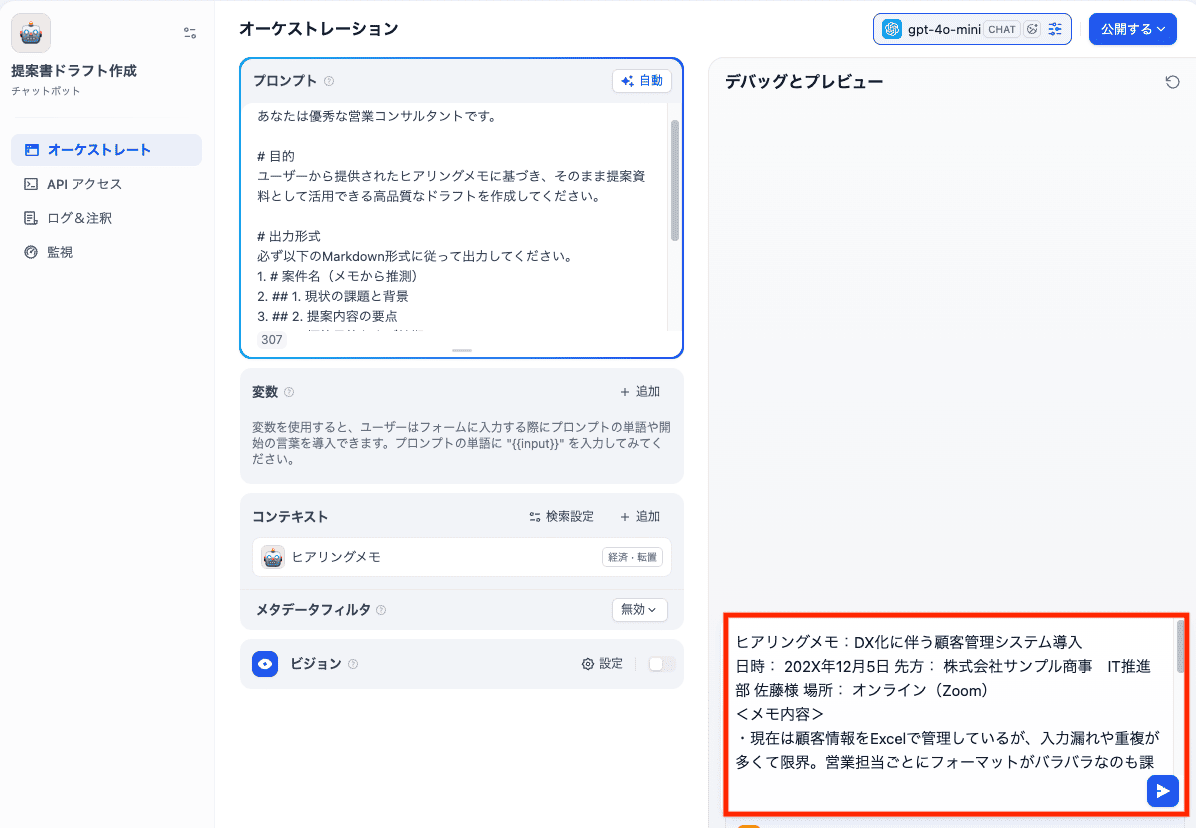Open the 監視 menu item

(106, 252)
